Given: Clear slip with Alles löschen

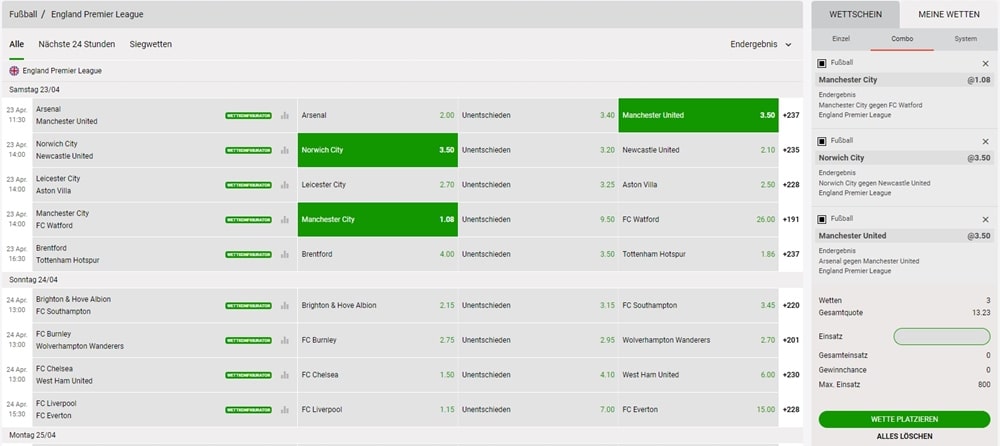Looking at the screenshot, I should [904, 436].
